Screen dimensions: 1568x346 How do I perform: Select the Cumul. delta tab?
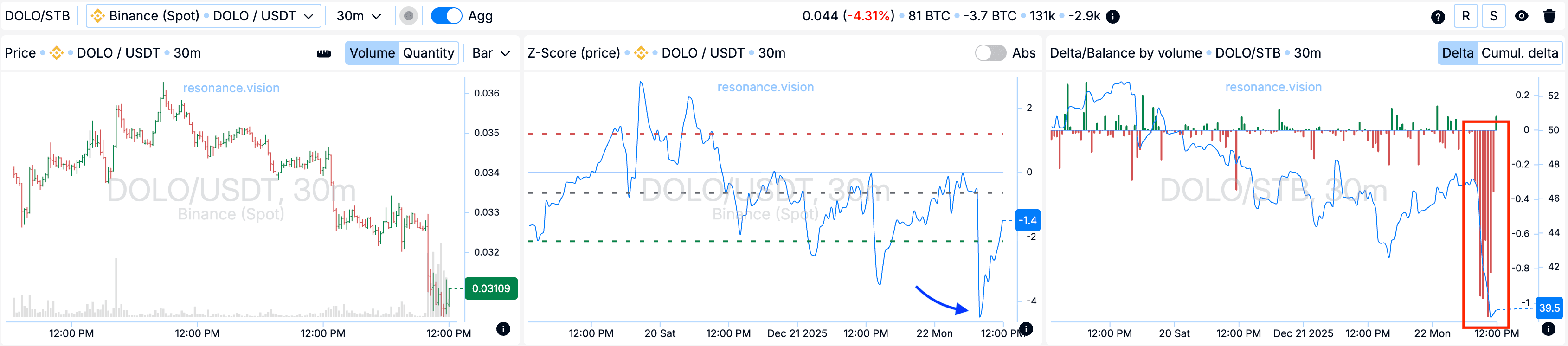[x=1519, y=53]
